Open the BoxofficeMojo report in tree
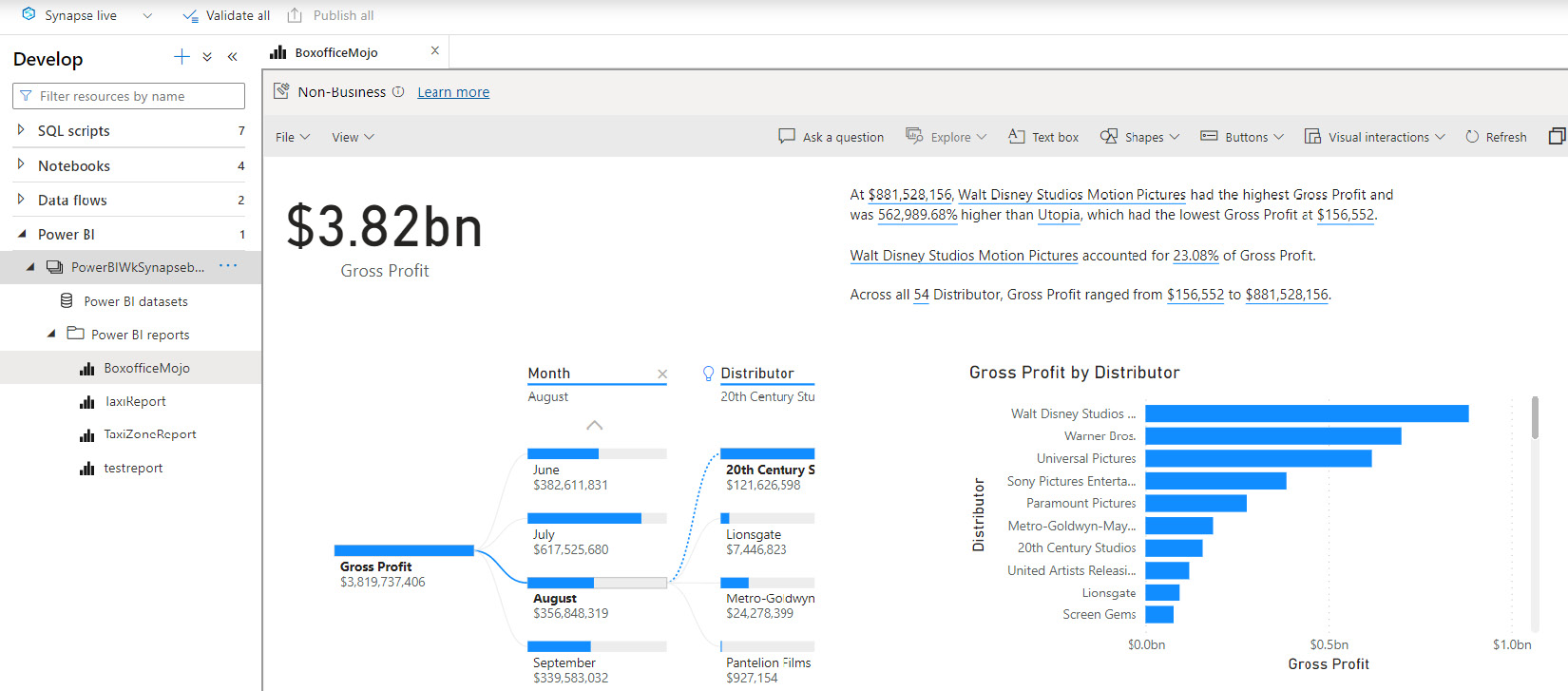The image size is (1568, 691). pos(146,368)
